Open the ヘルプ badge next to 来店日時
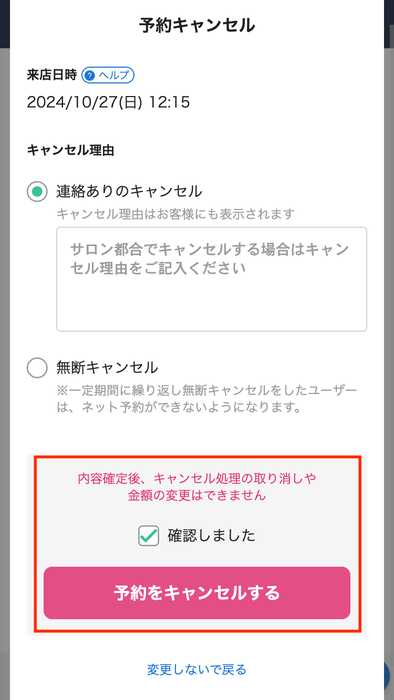The width and height of the screenshot is (394, 700). pyautogui.click(x=108, y=75)
